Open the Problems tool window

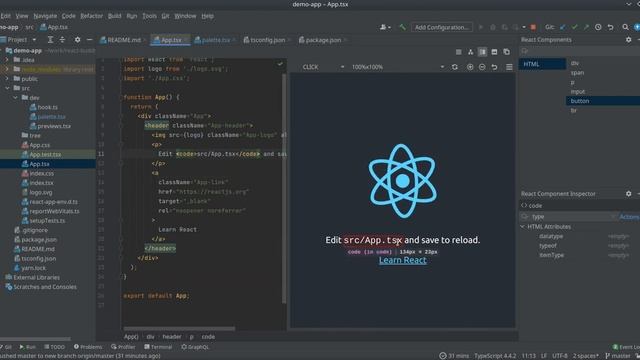(88, 347)
